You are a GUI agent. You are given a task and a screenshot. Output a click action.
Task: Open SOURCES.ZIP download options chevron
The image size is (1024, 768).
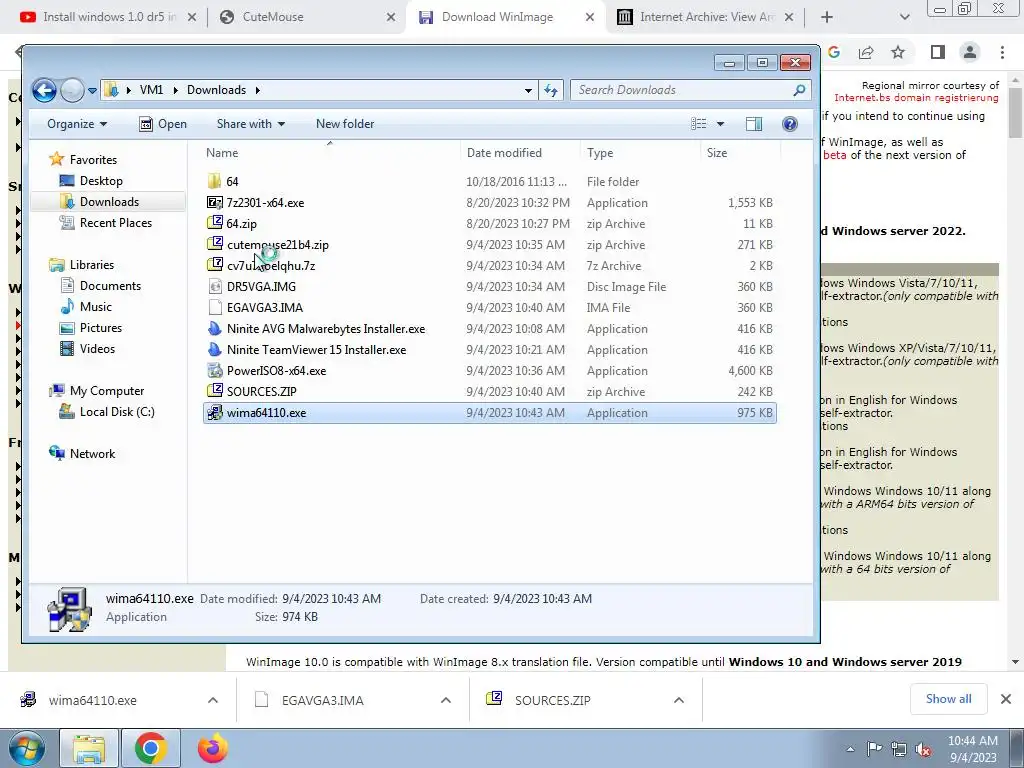(679, 700)
